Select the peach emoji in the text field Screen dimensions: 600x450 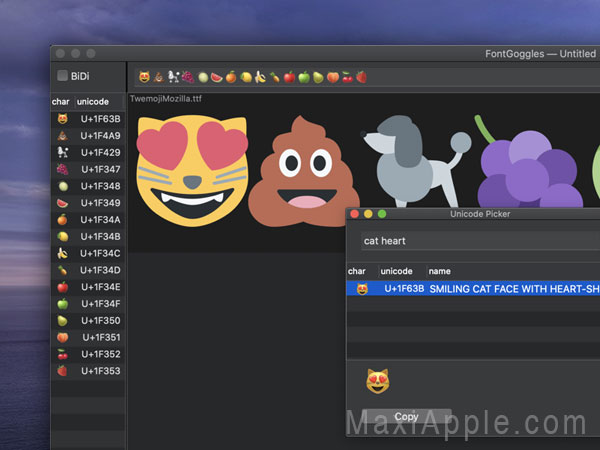click(333, 77)
